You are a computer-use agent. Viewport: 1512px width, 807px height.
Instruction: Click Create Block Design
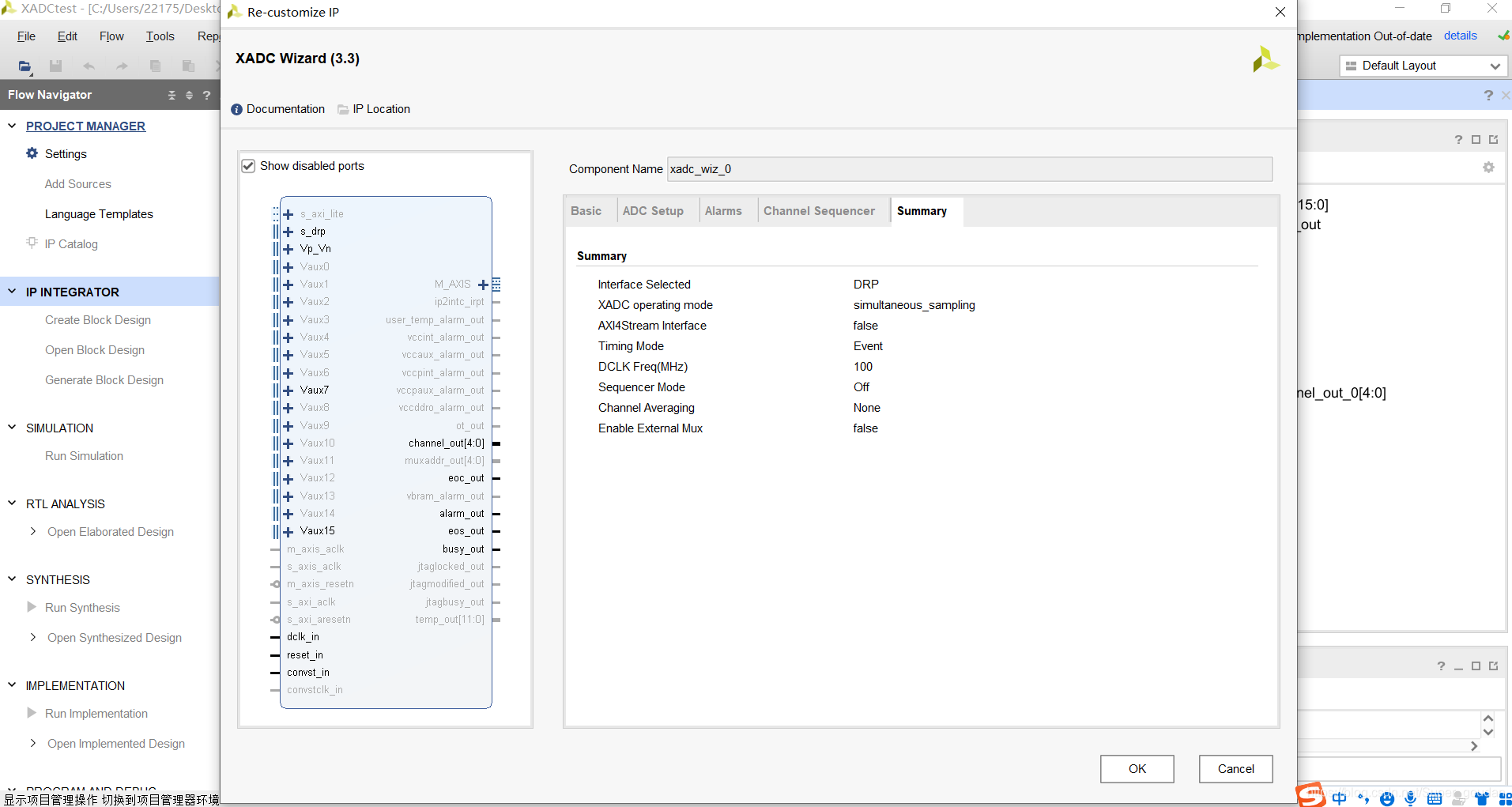click(98, 320)
